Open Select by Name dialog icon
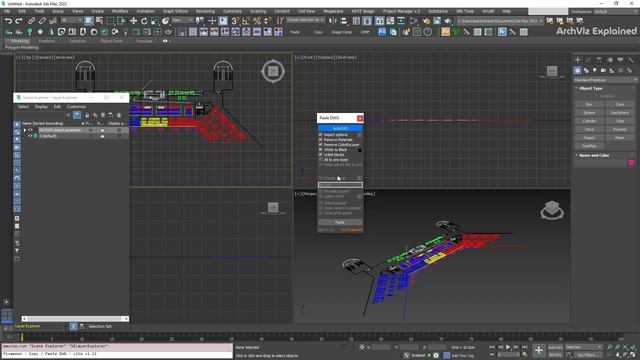Image resolution: width=640 pixels, height=360 pixels. [x=99, y=21]
